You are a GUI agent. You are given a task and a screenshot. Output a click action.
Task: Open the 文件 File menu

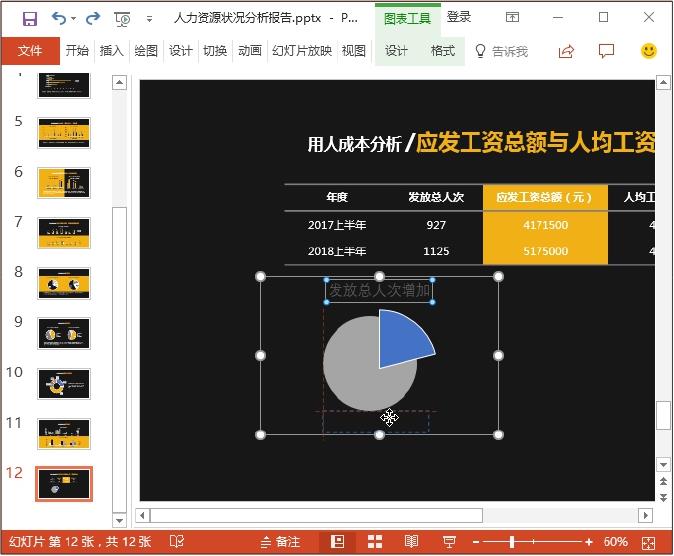(x=30, y=51)
